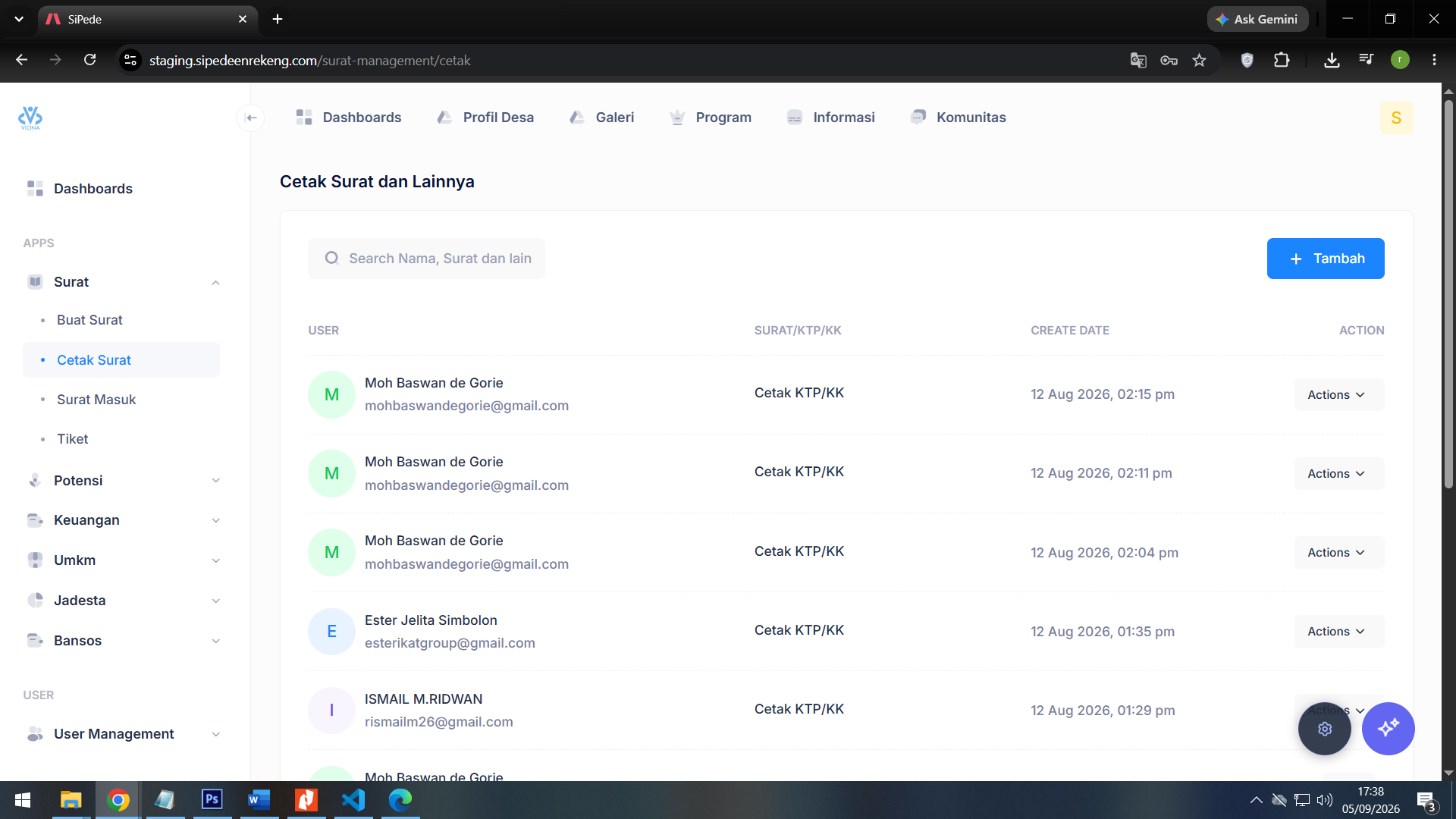Image resolution: width=1456 pixels, height=819 pixels.
Task: Open Actions dropdown for Ester Jelita Simbolon
Action: tap(1338, 632)
